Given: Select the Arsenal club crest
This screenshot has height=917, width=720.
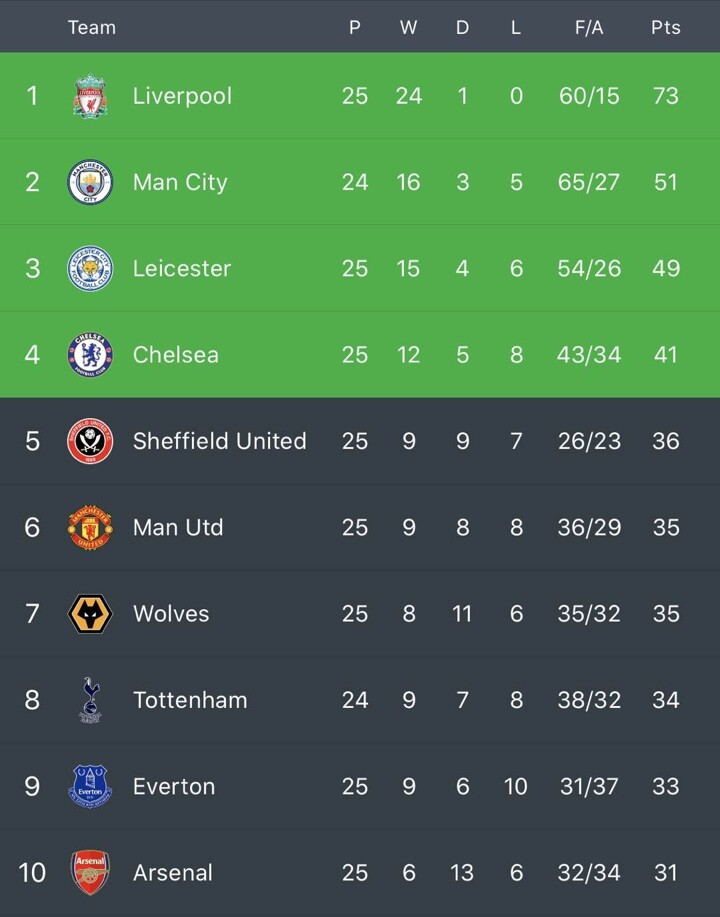Looking at the screenshot, I should pos(90,872).
